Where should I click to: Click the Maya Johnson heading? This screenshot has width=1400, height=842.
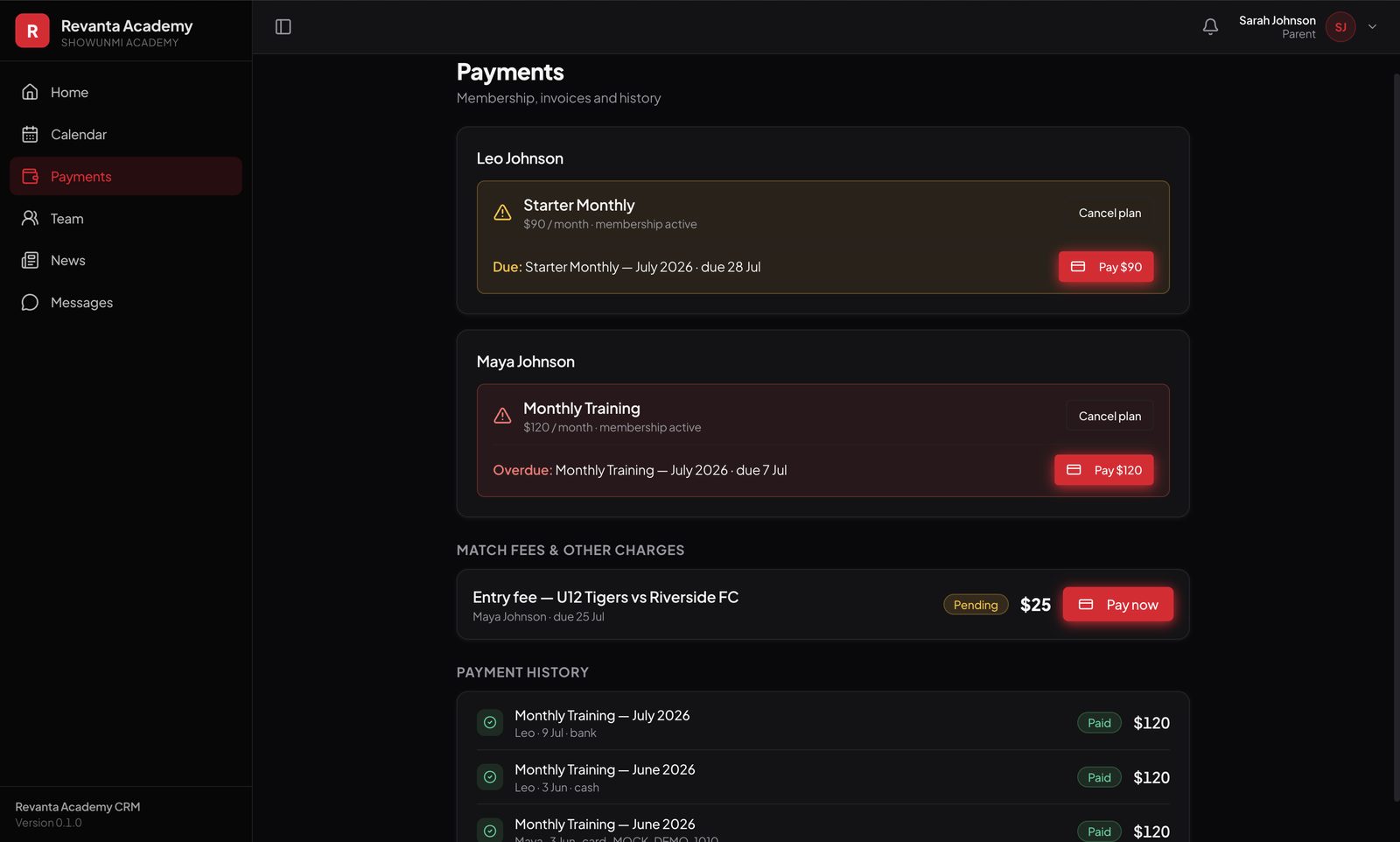tap(525, 361)
